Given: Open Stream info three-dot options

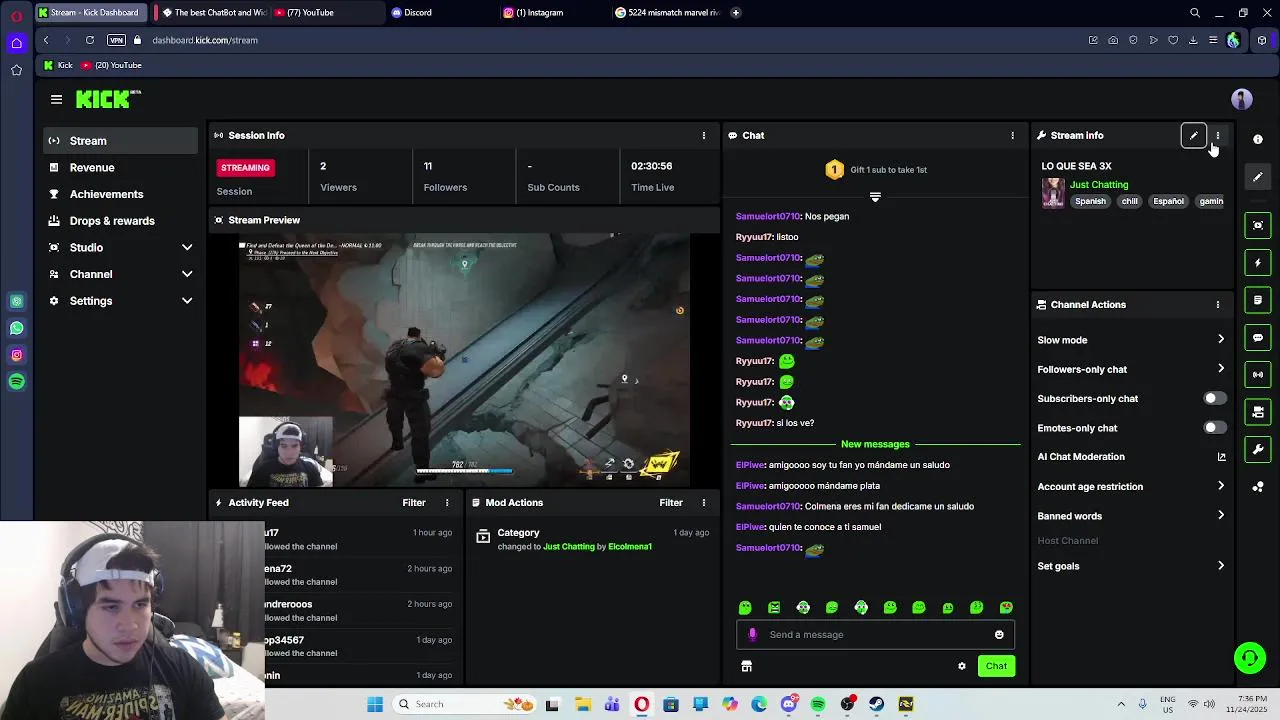Looking at the screenshot, I should pos(1217,135).
